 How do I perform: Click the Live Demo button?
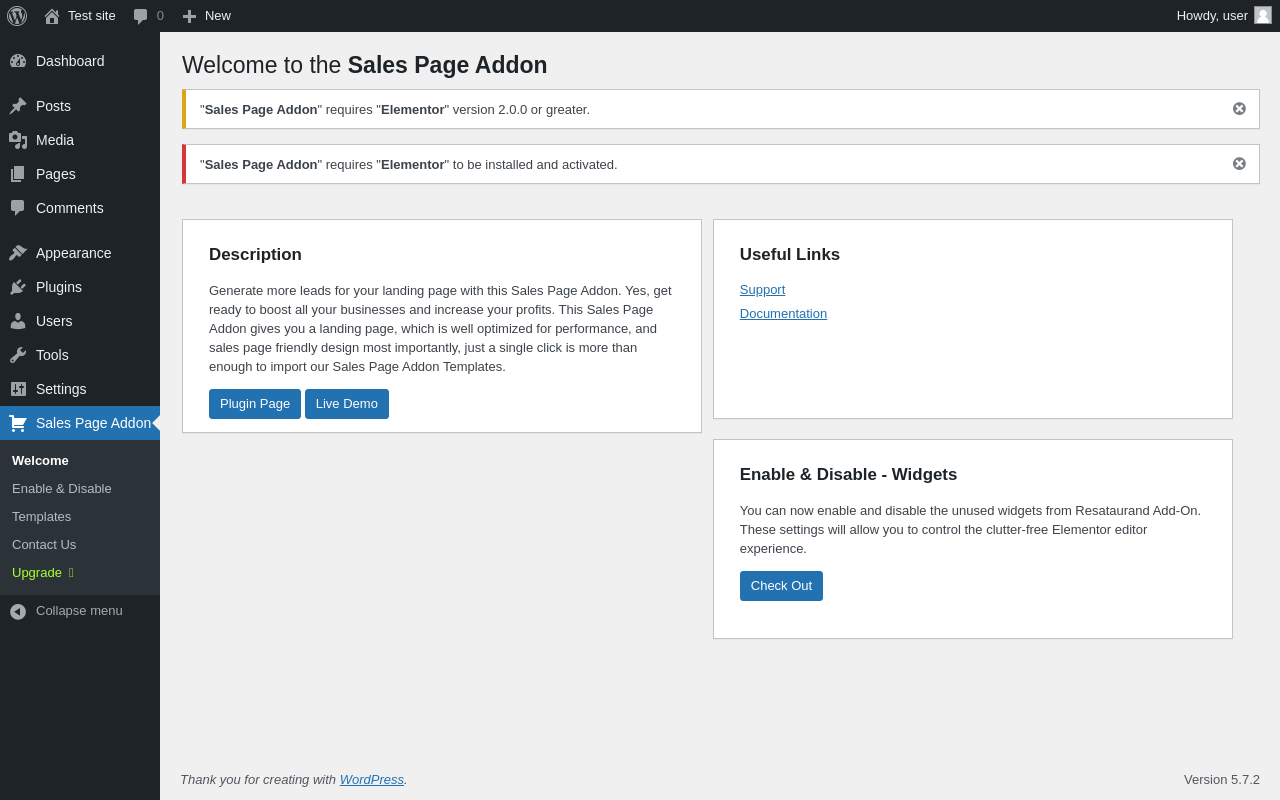click(x=347, y=404)
